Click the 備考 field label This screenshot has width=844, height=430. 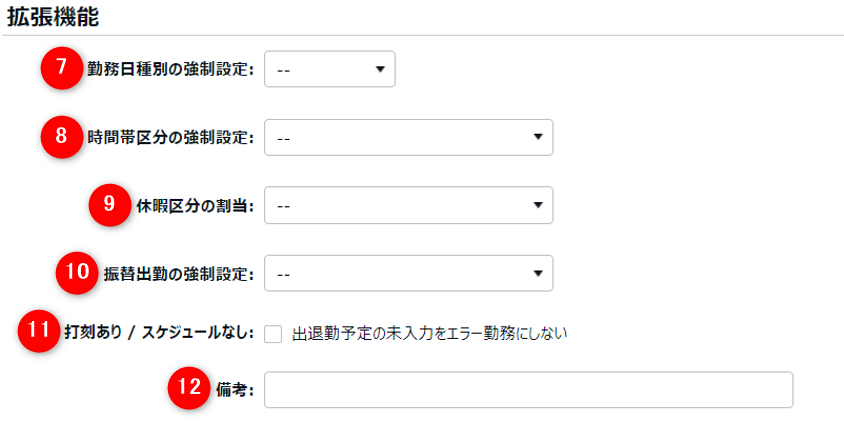point(234,391)
